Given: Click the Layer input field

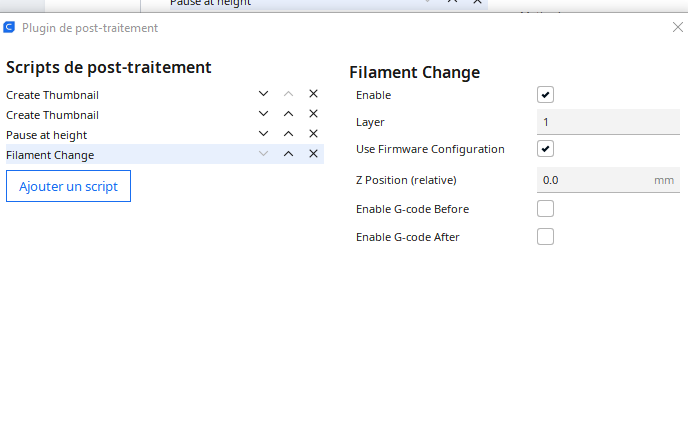Looking at the screenshot, I should [607, 122].
